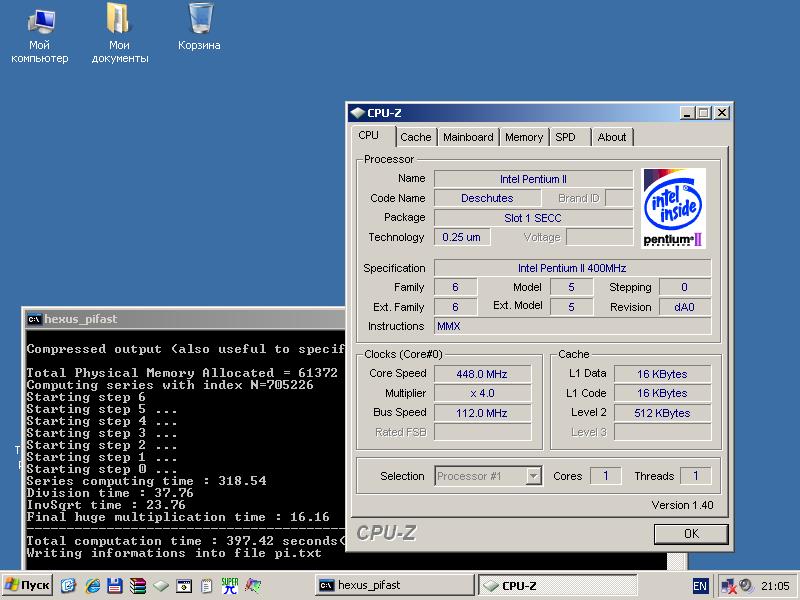Minimize the CPU-Z window
This screenshot has height=600, width=800.
pyautogui.click(x=687, y=113)
